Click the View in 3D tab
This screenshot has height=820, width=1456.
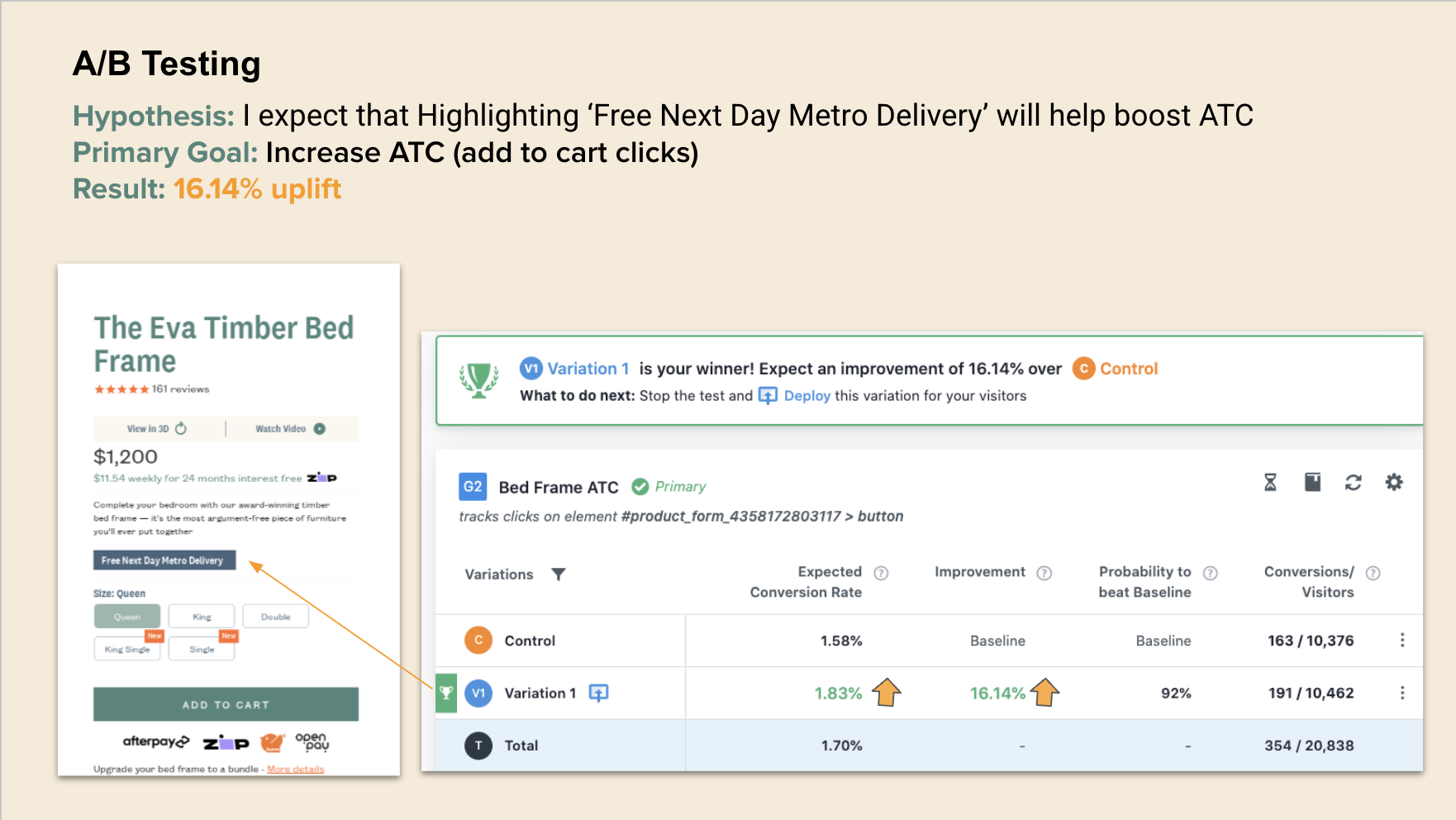click(156, 429)
